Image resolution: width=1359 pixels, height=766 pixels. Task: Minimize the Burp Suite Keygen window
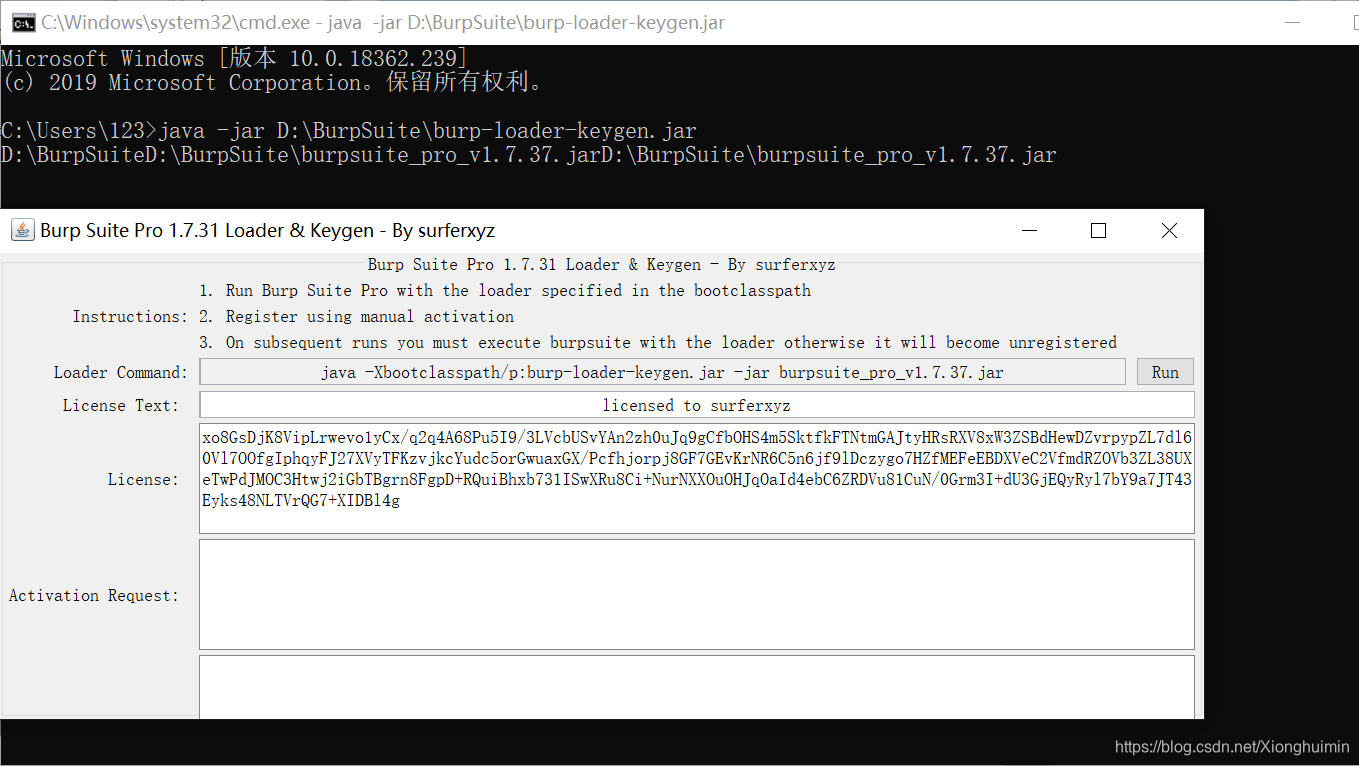1030,231
